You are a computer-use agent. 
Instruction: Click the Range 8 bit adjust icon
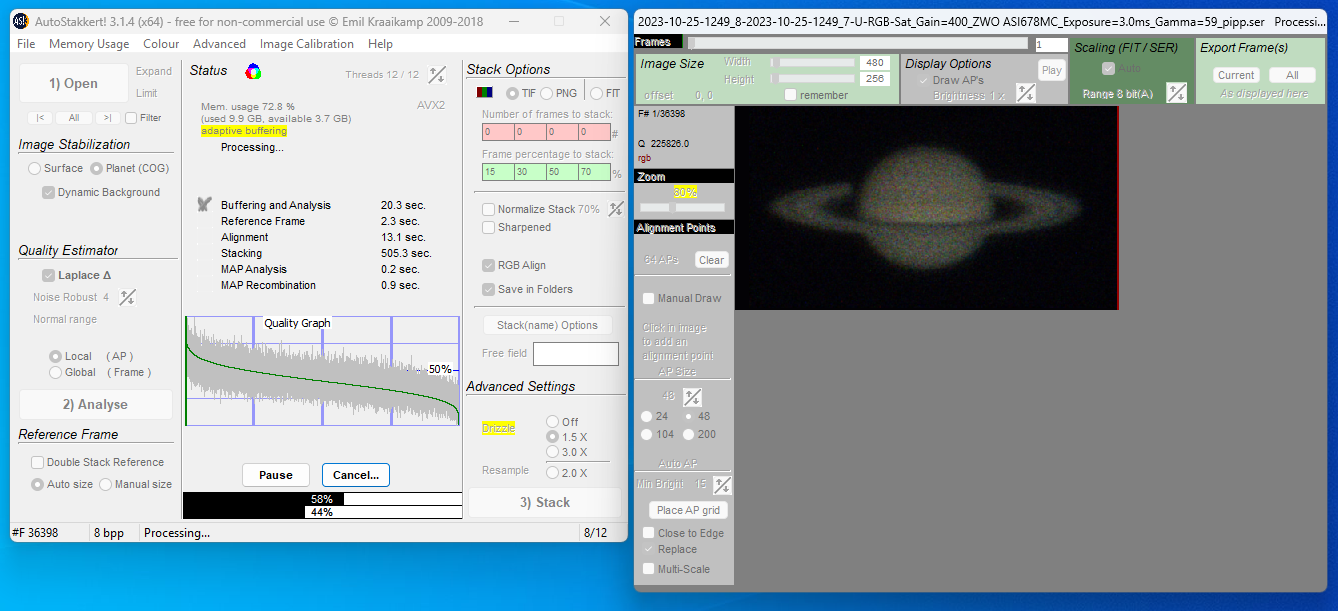coord(1177,93)
